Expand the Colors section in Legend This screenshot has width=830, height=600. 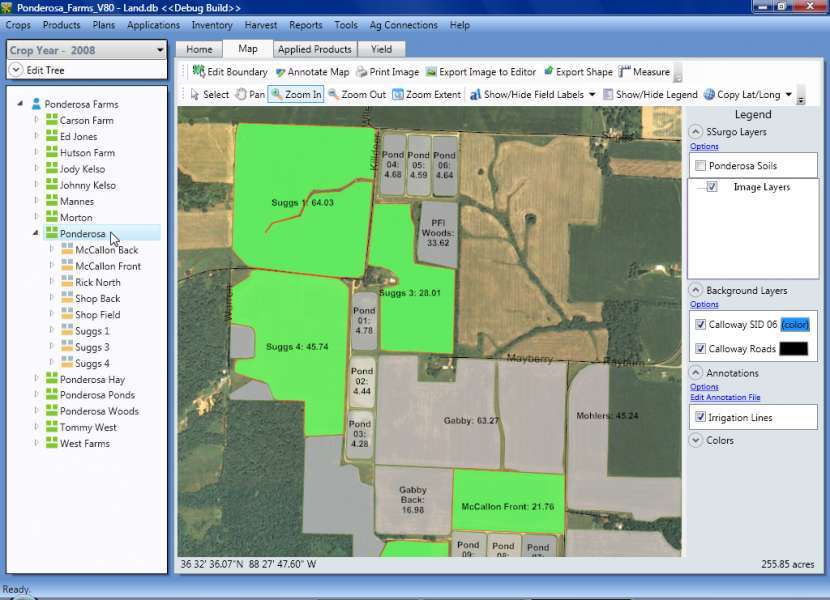[694, 440]
